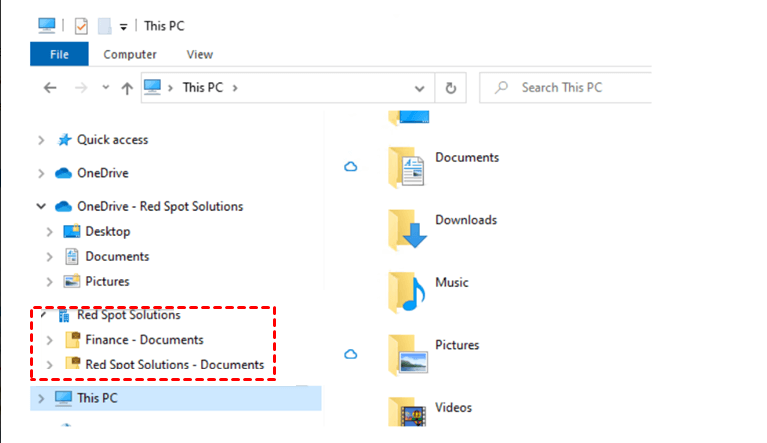Expand Documents node in navigation tree
Screen dimensions: 767x443
pyautogui.click(x=49, y=257)
